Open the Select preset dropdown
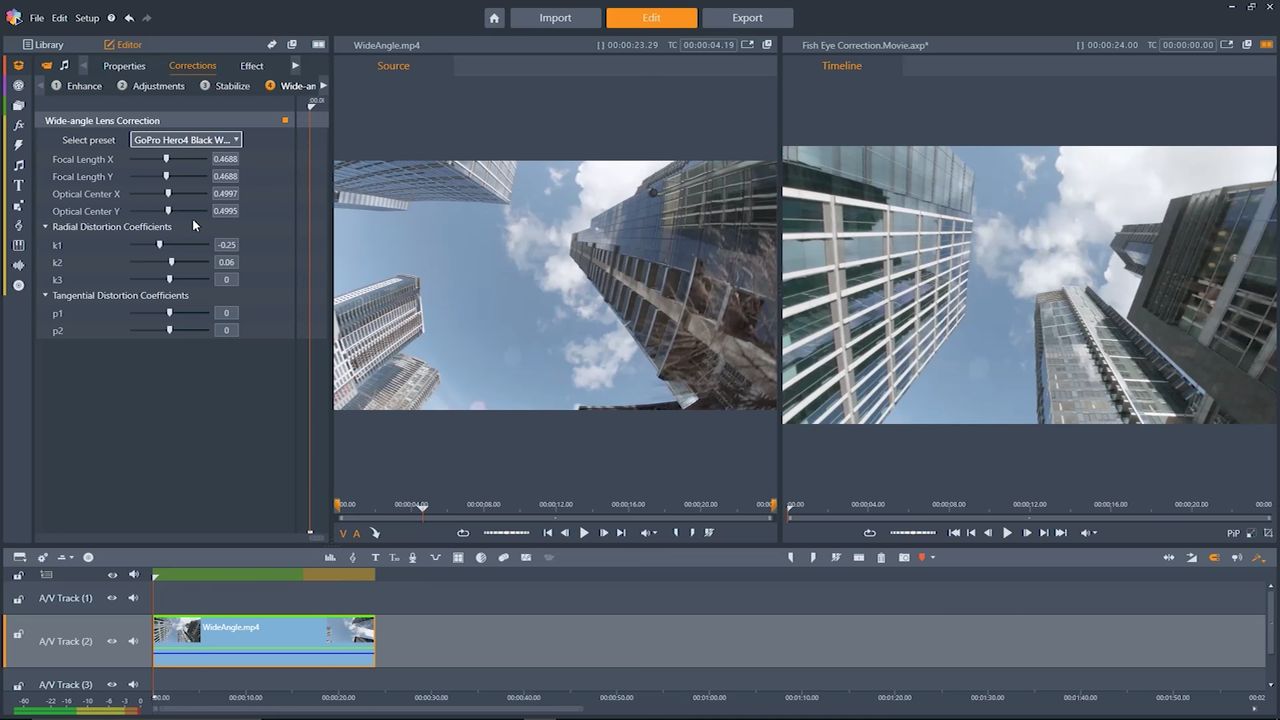This screenshot has width=1280, height=720. tap(186, 140)
